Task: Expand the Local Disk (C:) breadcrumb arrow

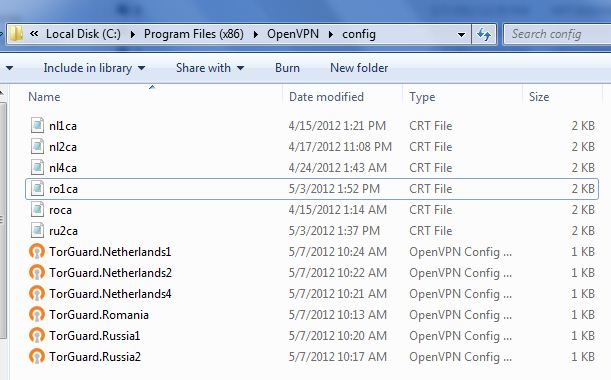Action: tap(132, 34)
